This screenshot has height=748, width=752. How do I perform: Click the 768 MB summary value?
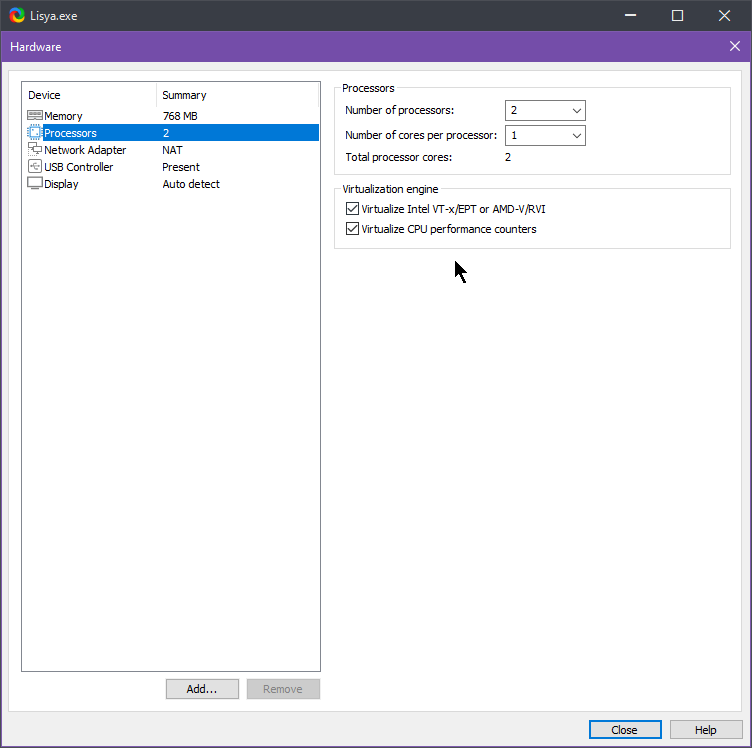coord(180,116)
